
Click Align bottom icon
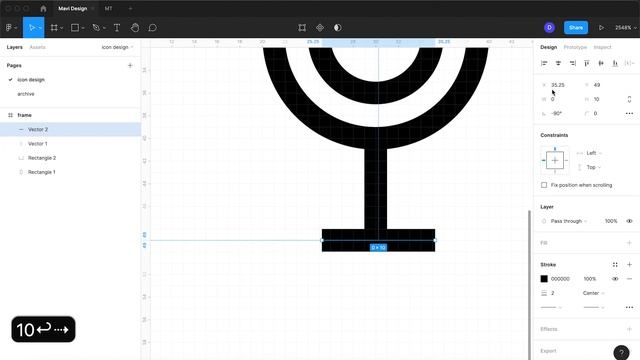click(615, 63)
